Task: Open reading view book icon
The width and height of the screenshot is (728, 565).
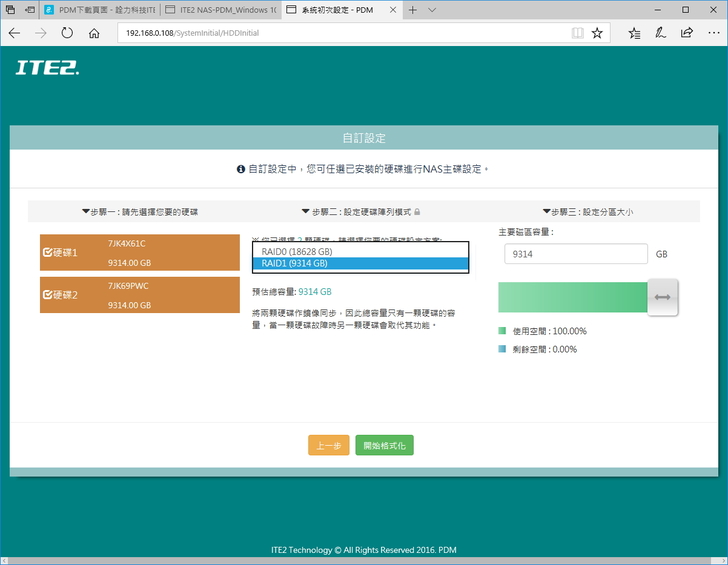Action: pos(577,33)
